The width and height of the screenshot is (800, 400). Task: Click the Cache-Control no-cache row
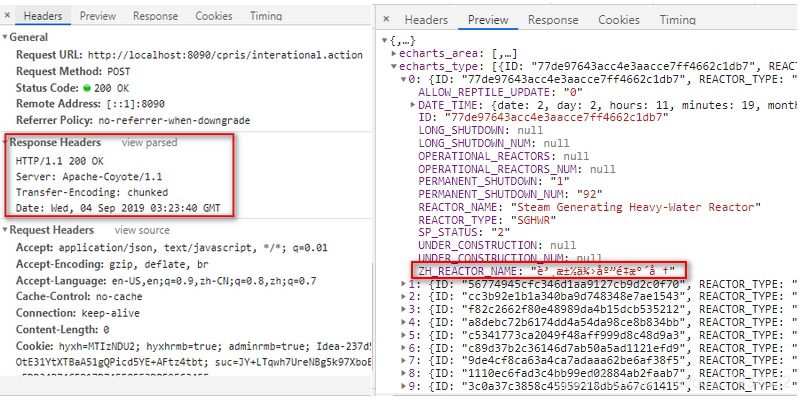click(79, 296)
